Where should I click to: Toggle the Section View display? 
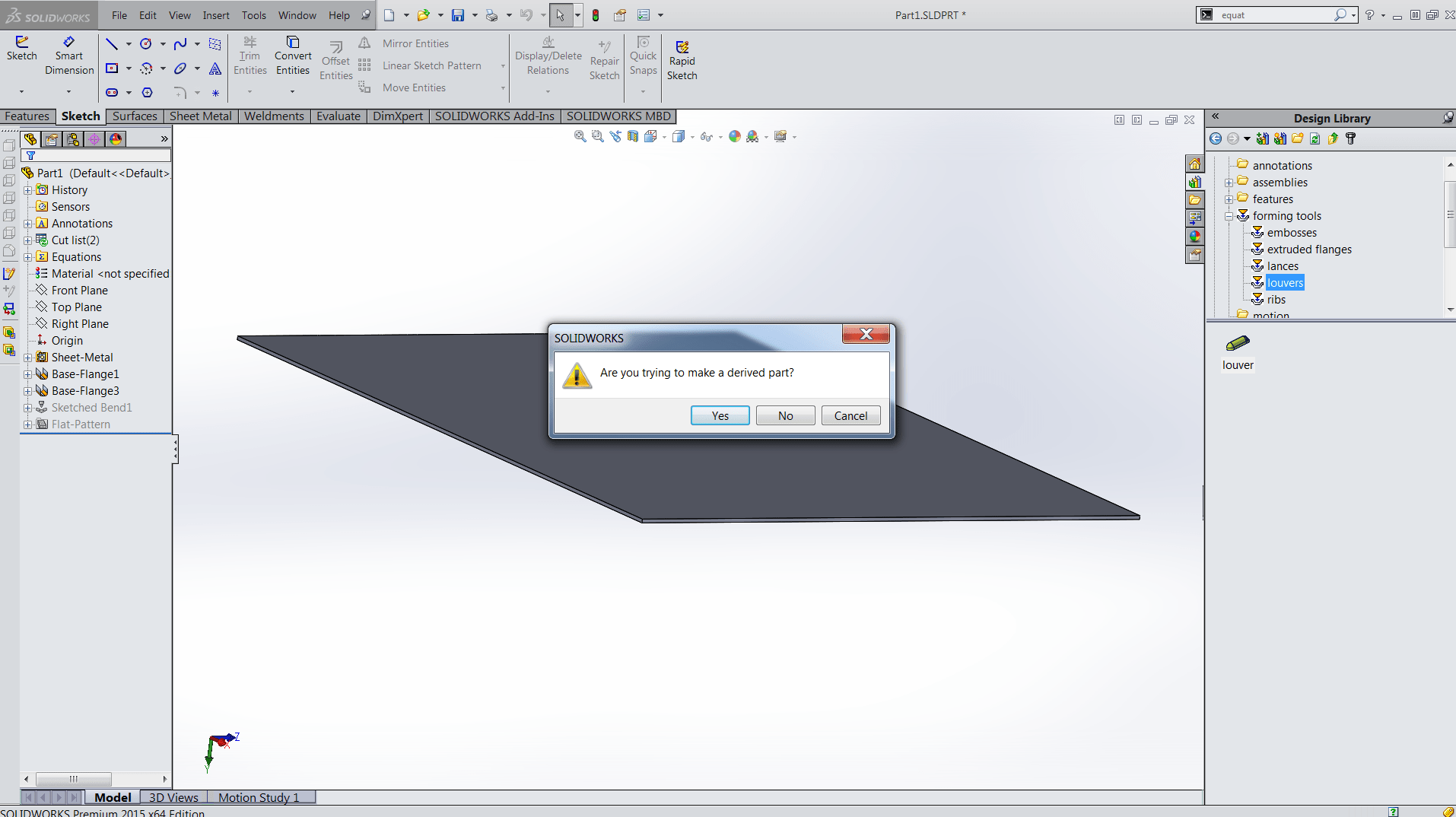pyautogui.click(x=634, y=136)
